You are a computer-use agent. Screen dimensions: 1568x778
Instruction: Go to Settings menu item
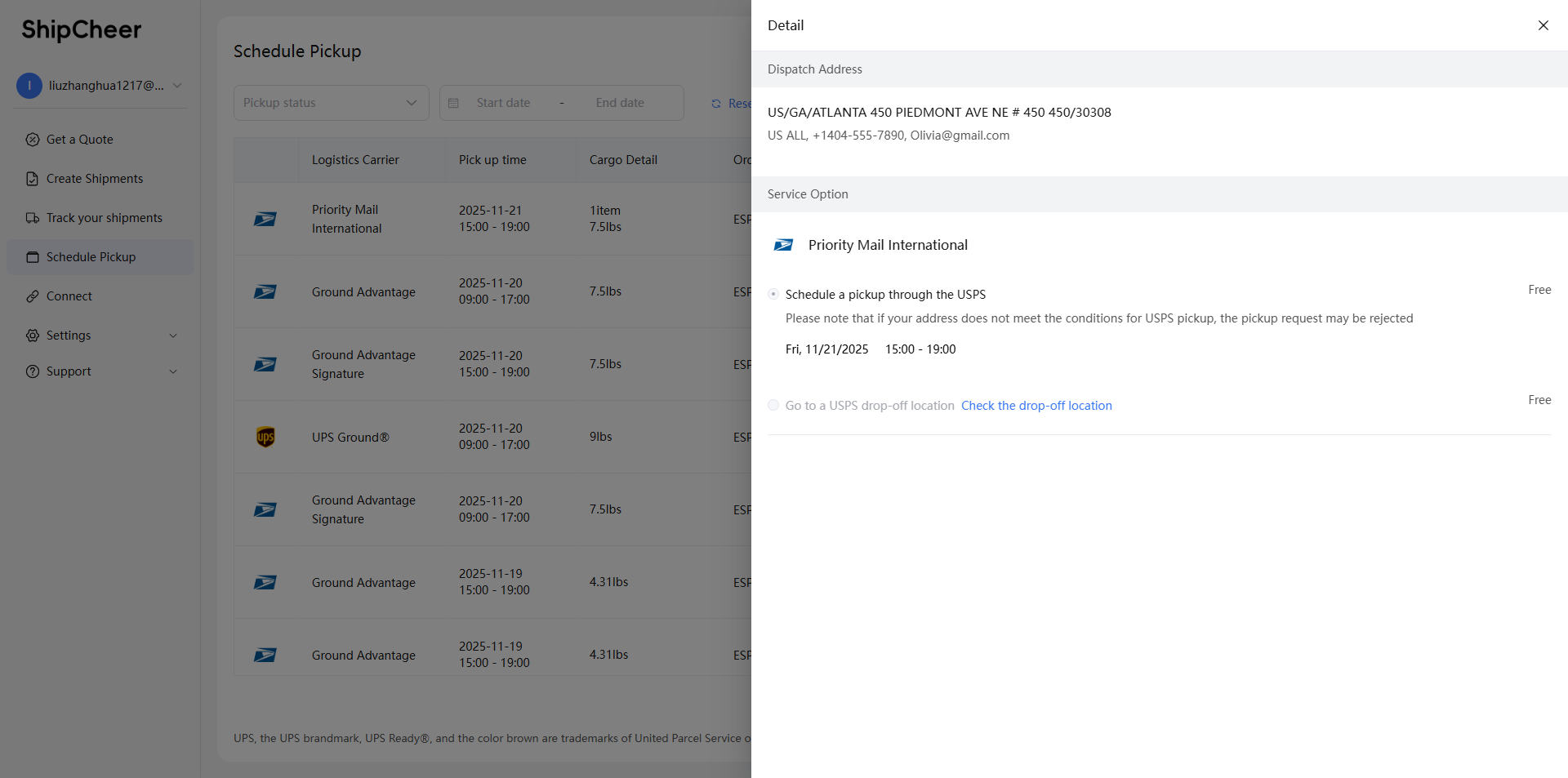[x=69, y=336]
